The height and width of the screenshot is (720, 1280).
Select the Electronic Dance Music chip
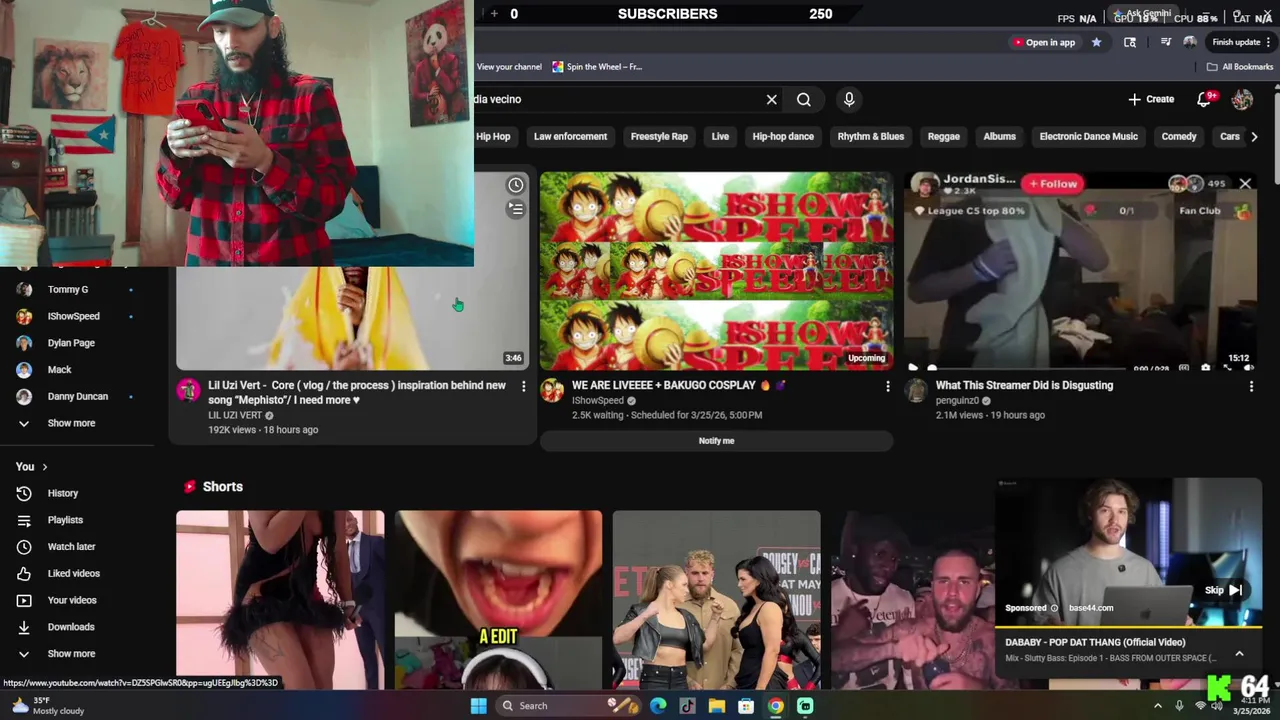1089,137
